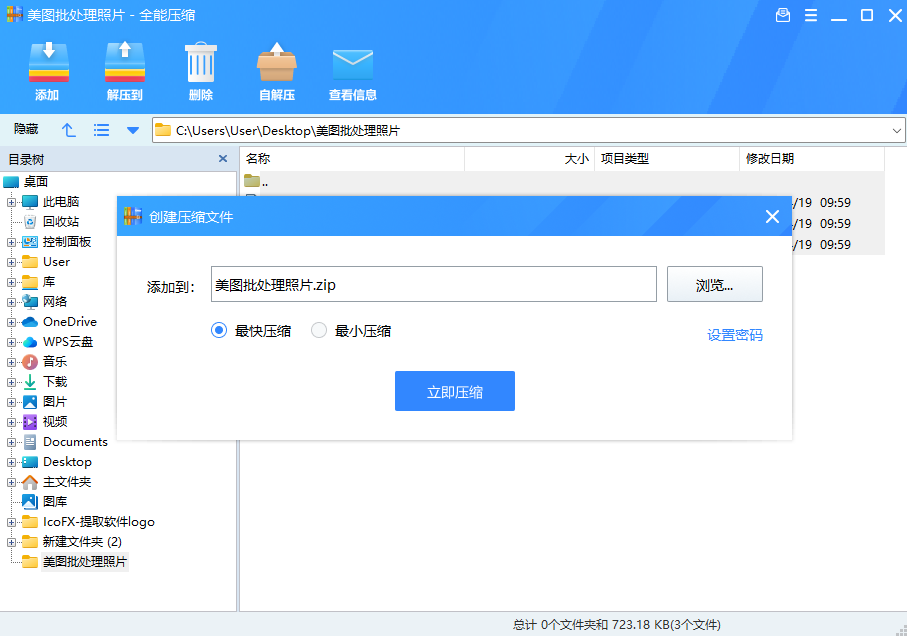
Task: Open the hamburger menu in the title bar
Action: point(811,15)
